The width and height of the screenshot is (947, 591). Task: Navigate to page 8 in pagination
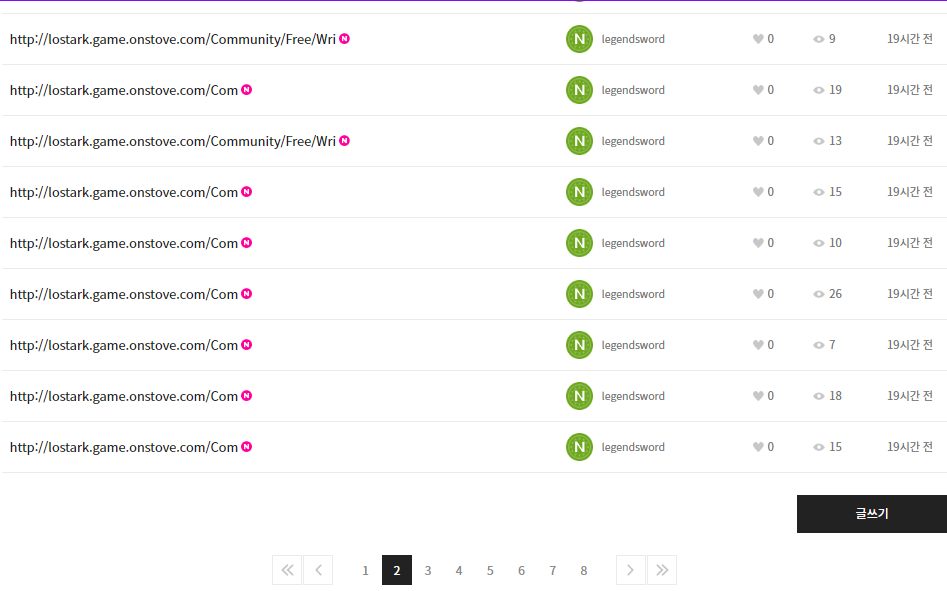coord(584,570)
